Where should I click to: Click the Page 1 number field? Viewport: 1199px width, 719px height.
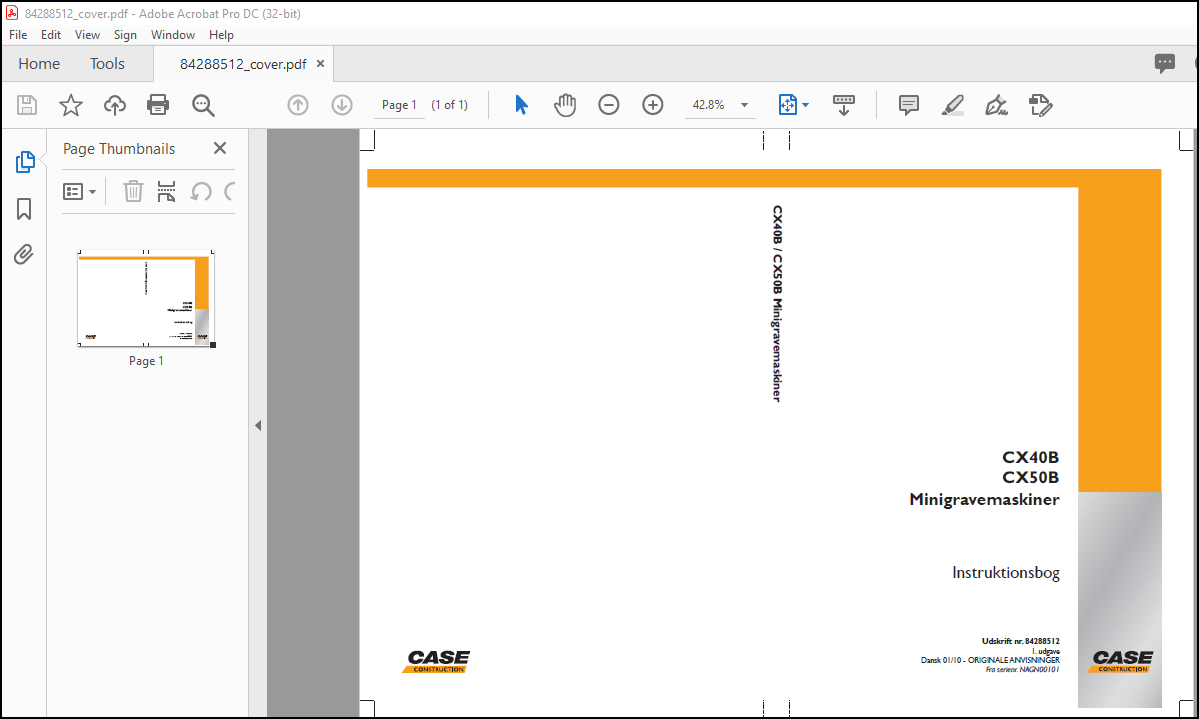pyautogui.click(x=399, y=106)
